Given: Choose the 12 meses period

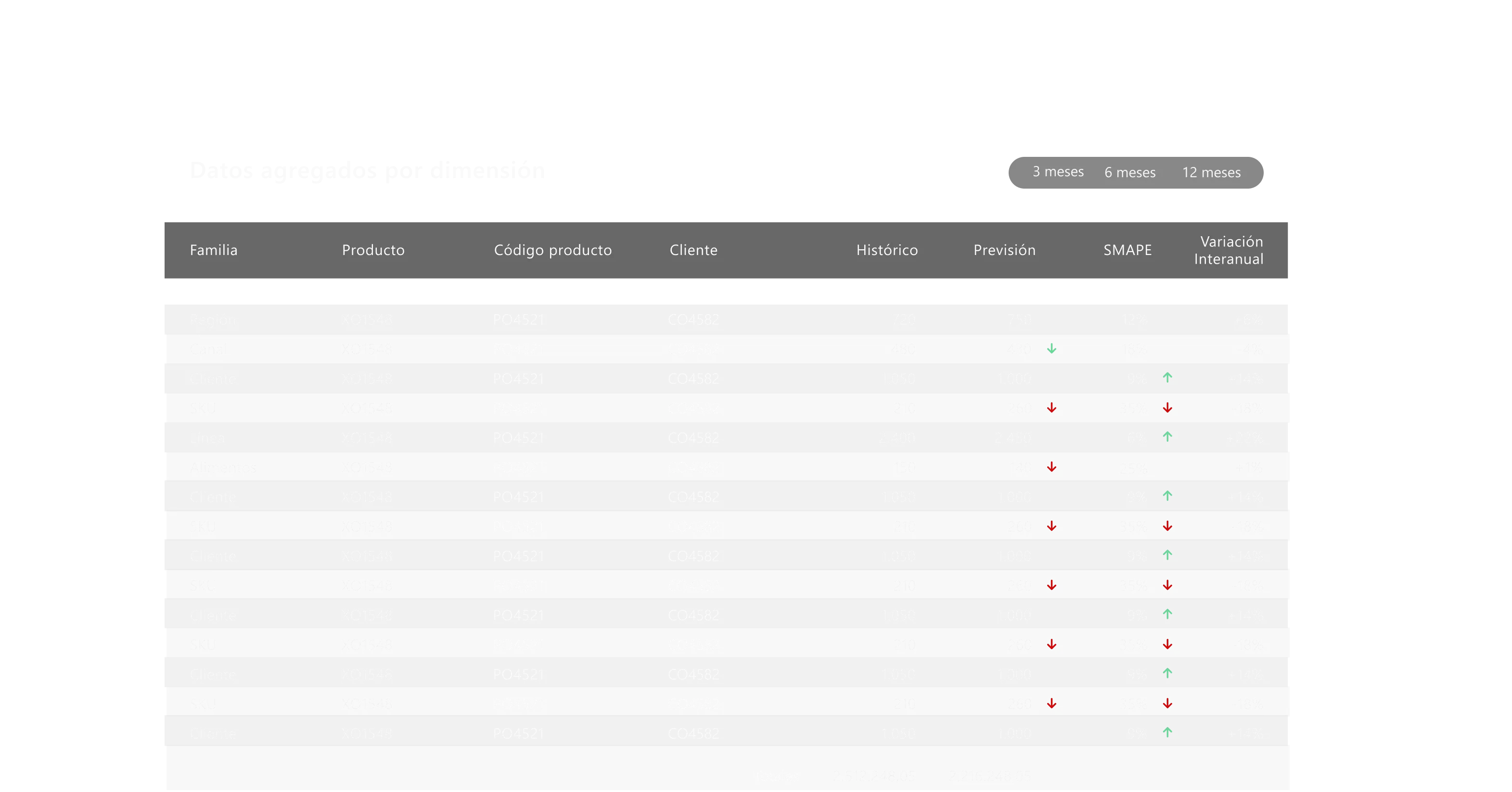Looking at the screenshot, I should [1211, 173].
